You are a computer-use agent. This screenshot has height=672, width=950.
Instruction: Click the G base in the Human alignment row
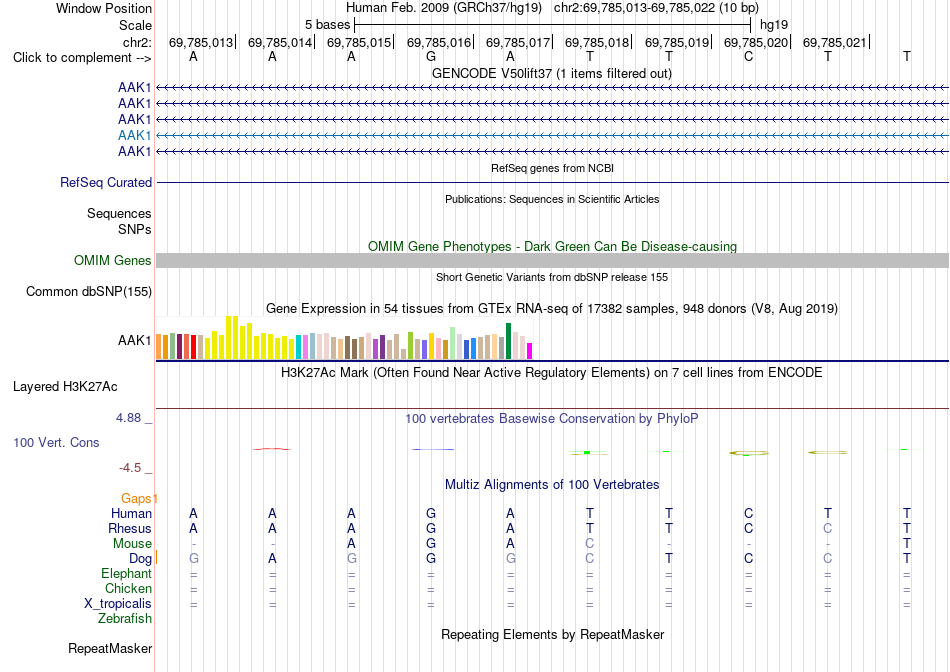[x=431, y=513]
